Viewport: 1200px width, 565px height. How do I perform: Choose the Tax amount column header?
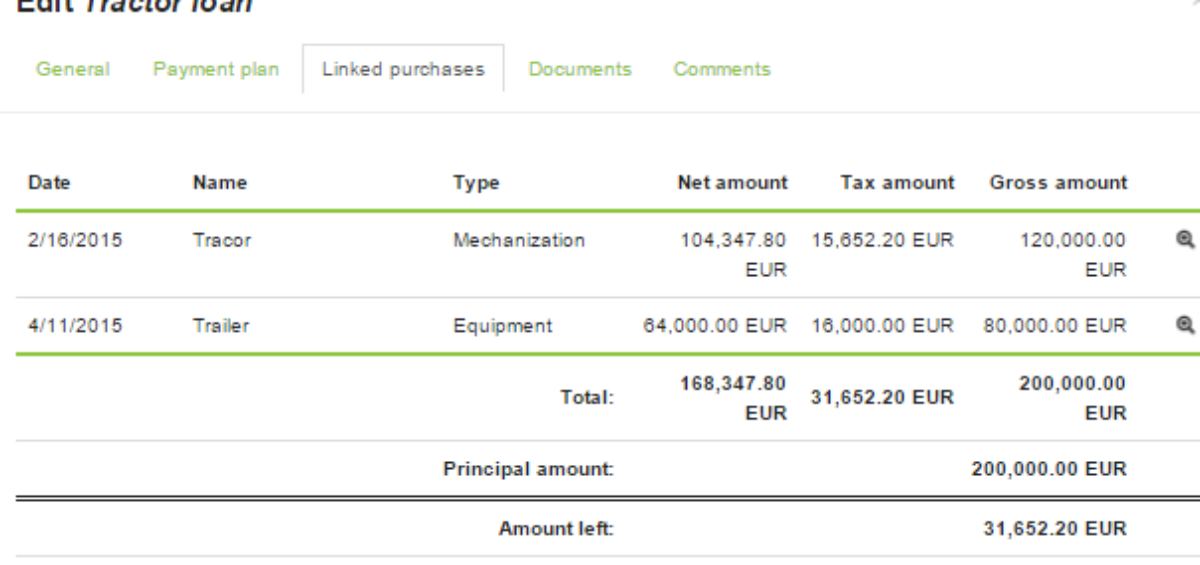click(897, 183)
